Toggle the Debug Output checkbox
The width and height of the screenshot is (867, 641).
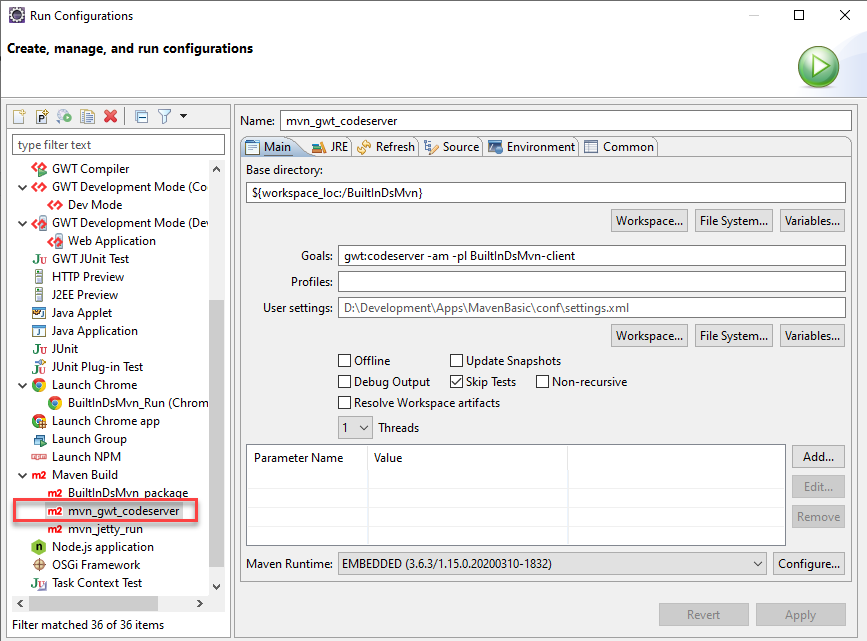[x=345, y=382]
